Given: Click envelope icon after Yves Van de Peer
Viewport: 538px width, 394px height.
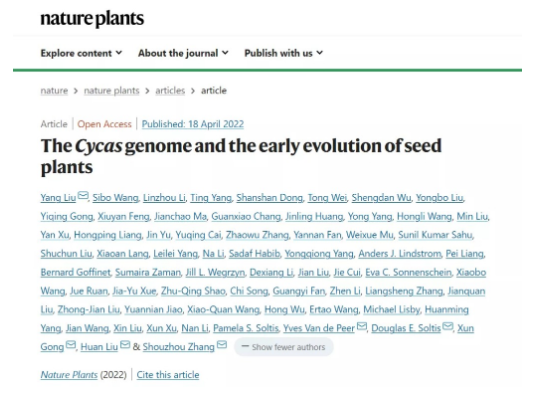Looking at the screenshot, I should [362, 326].
